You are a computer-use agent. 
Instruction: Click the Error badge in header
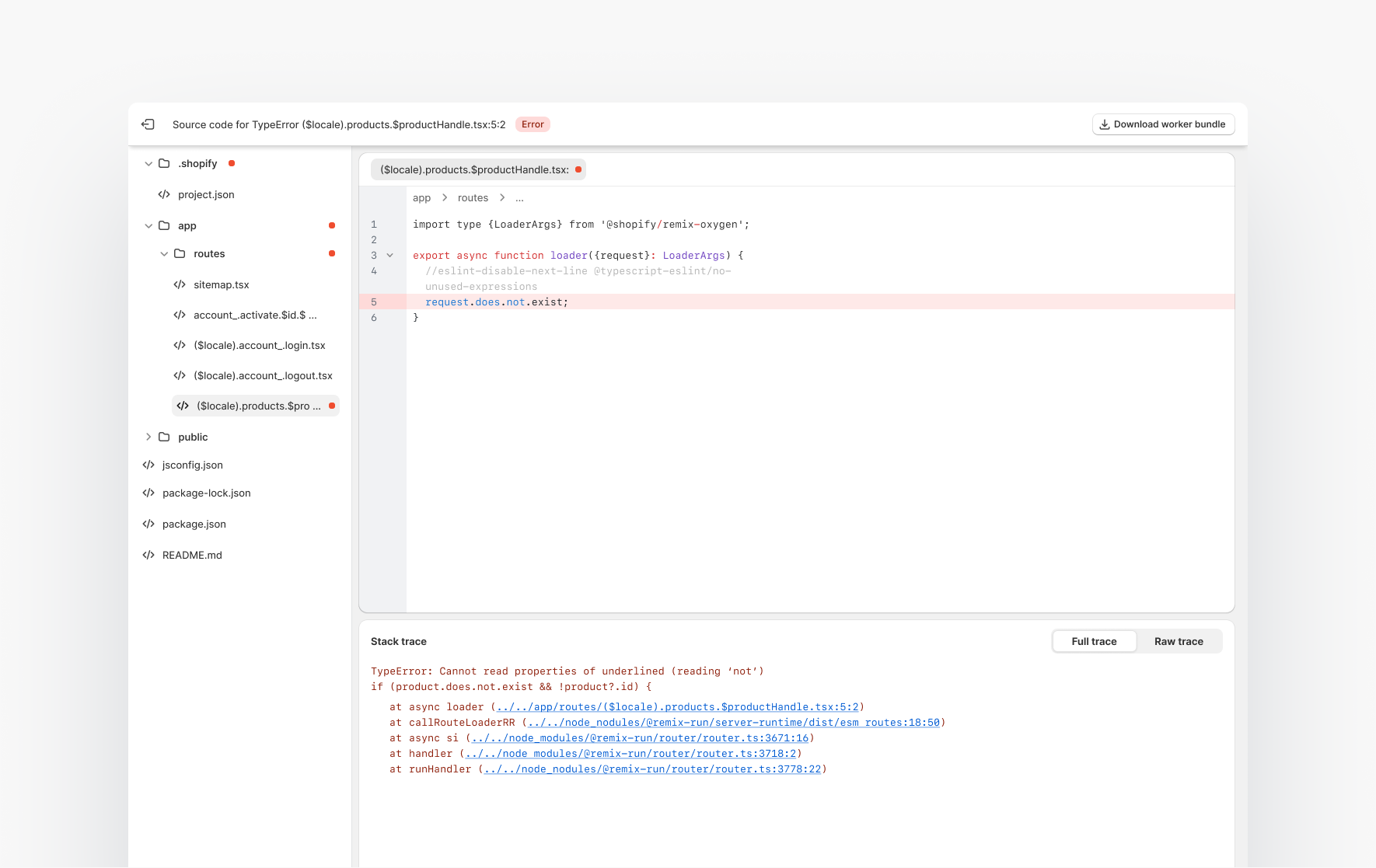click(x=533, y=124)
